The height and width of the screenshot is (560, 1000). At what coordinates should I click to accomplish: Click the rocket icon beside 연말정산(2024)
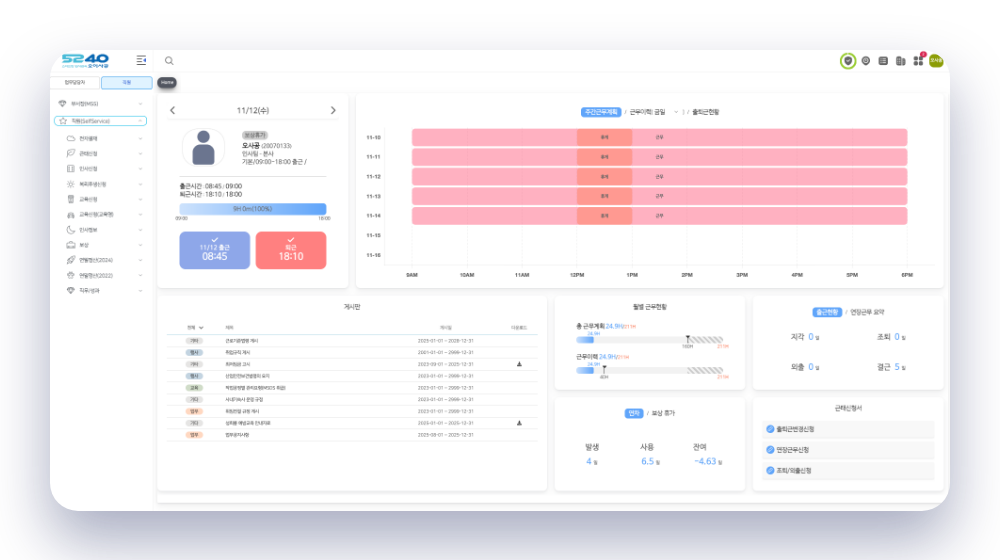(x=71, y=260)
